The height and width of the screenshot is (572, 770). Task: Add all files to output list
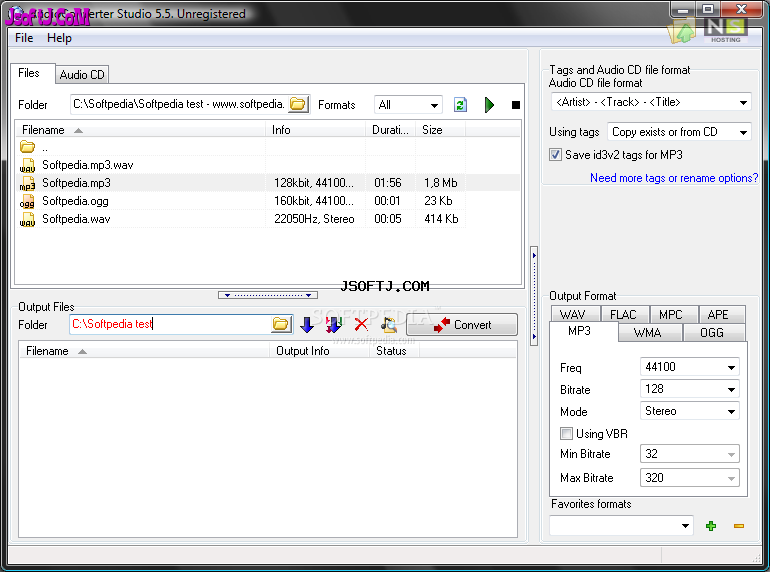(334, 325)
